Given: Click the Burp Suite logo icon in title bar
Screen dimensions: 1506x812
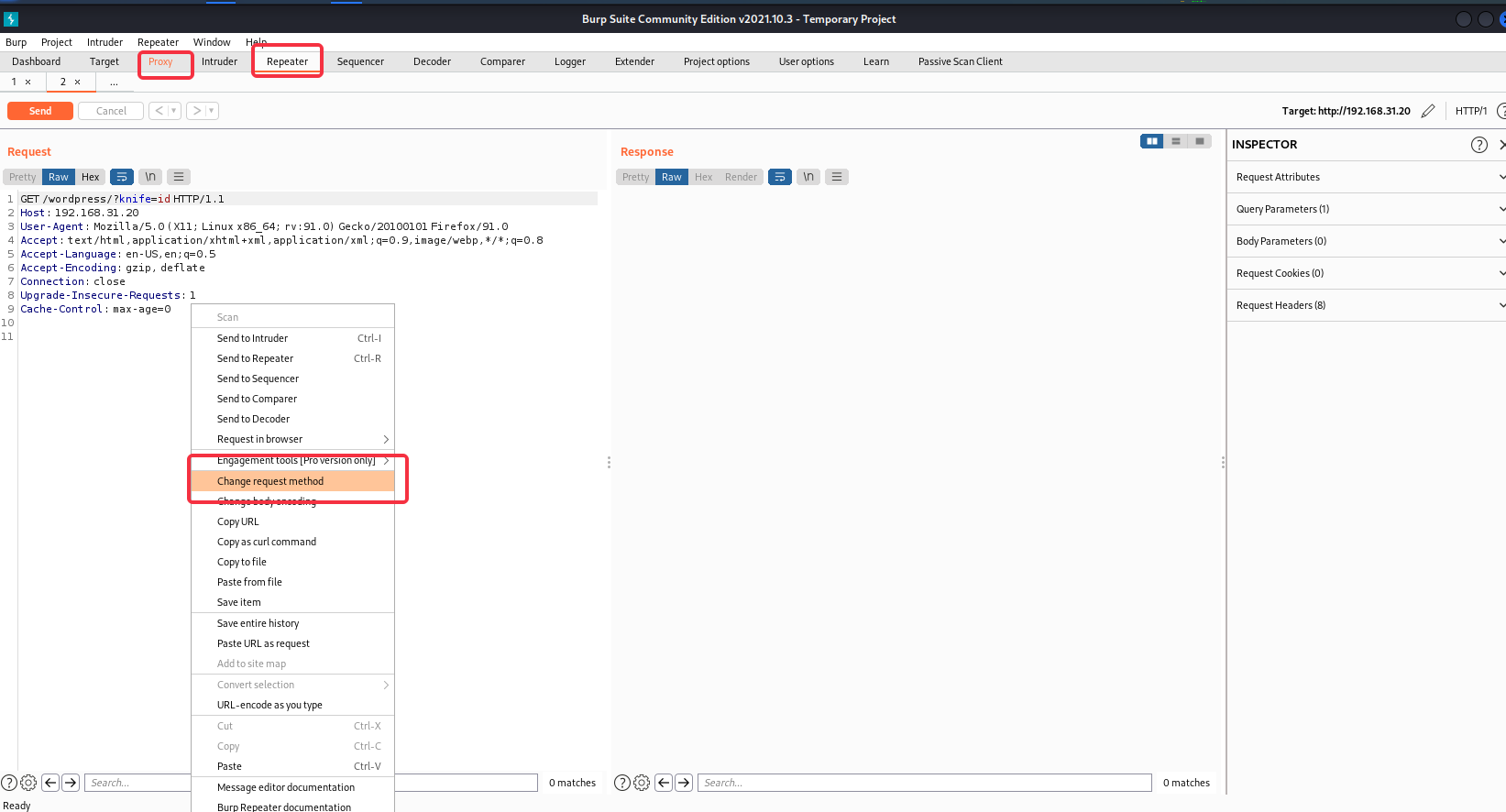Looking at the screenshot, I should [x=11, y=18].
